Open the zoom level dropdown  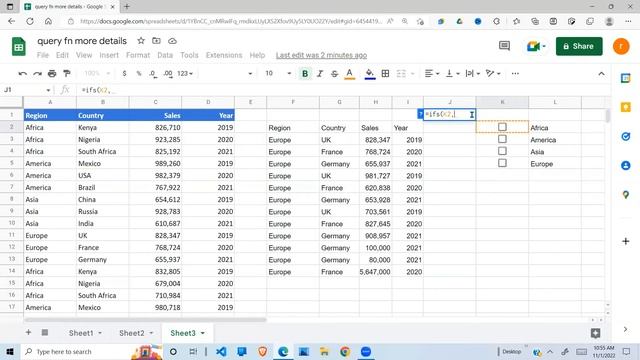97,73
